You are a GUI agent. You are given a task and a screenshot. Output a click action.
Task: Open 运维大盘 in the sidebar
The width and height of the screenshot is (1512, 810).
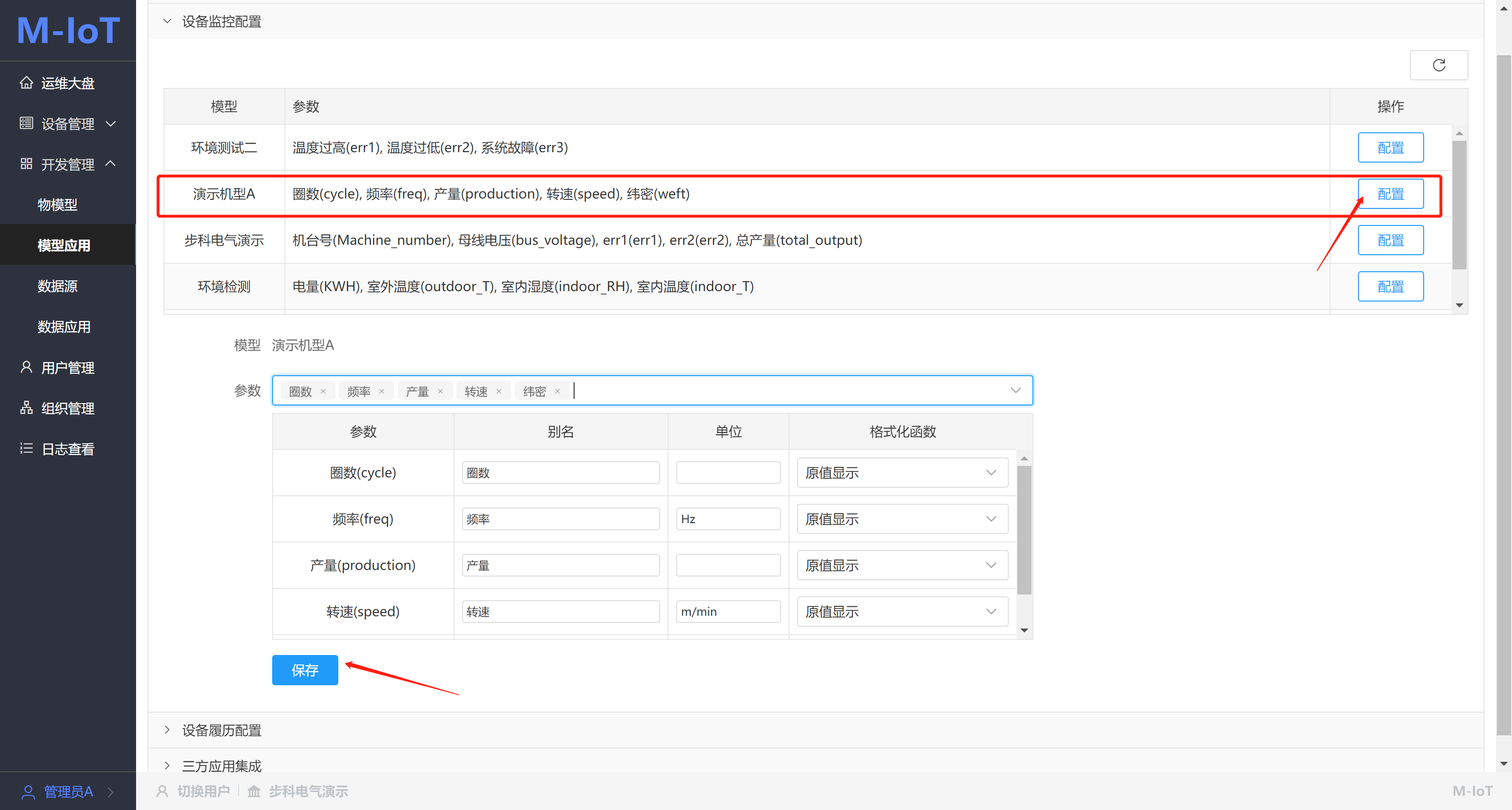pos(68,83)
